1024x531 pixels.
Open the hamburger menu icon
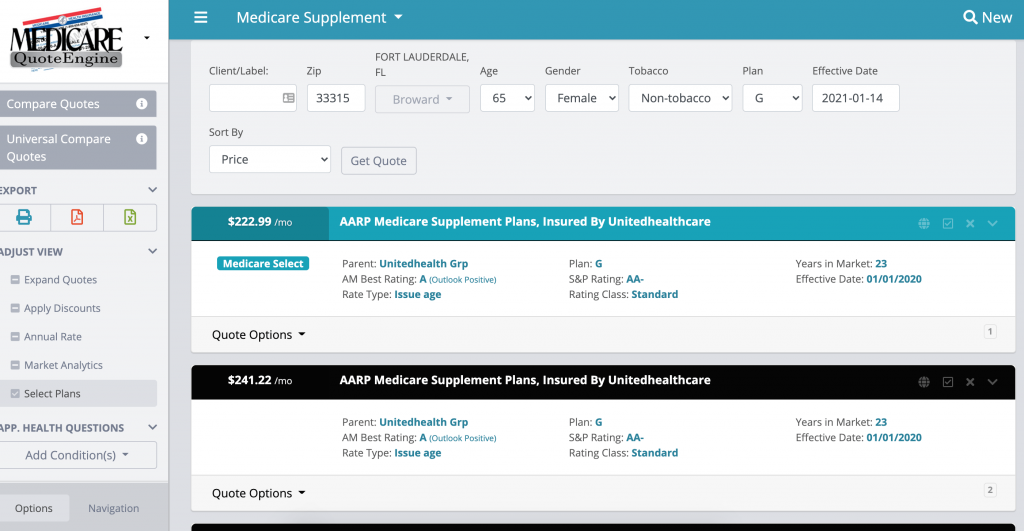click(x=200, y=18)
